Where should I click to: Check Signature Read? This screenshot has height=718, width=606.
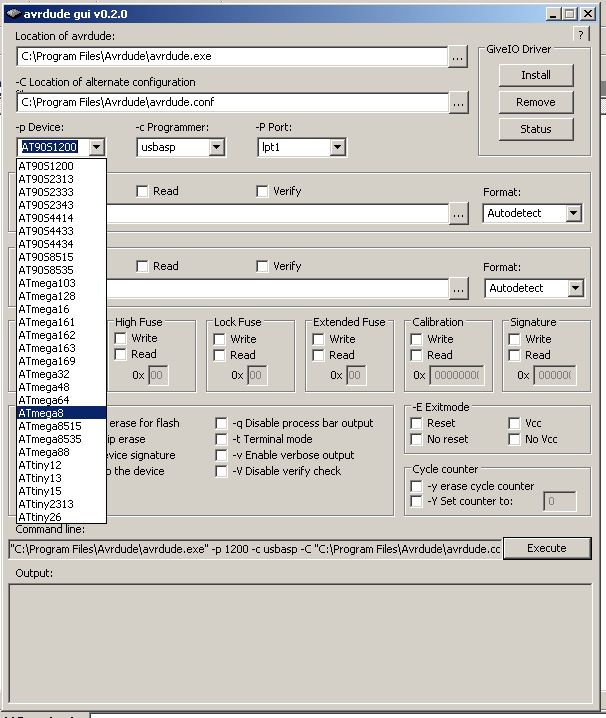514,355
